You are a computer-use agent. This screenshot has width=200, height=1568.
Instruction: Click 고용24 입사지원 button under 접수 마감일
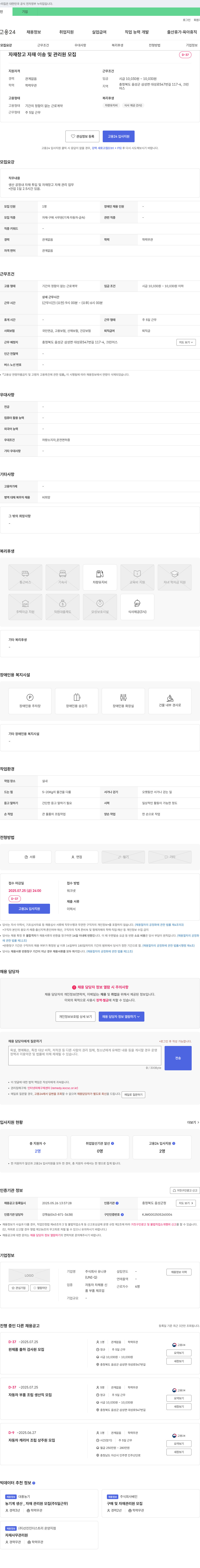click(x=29, y=909)
